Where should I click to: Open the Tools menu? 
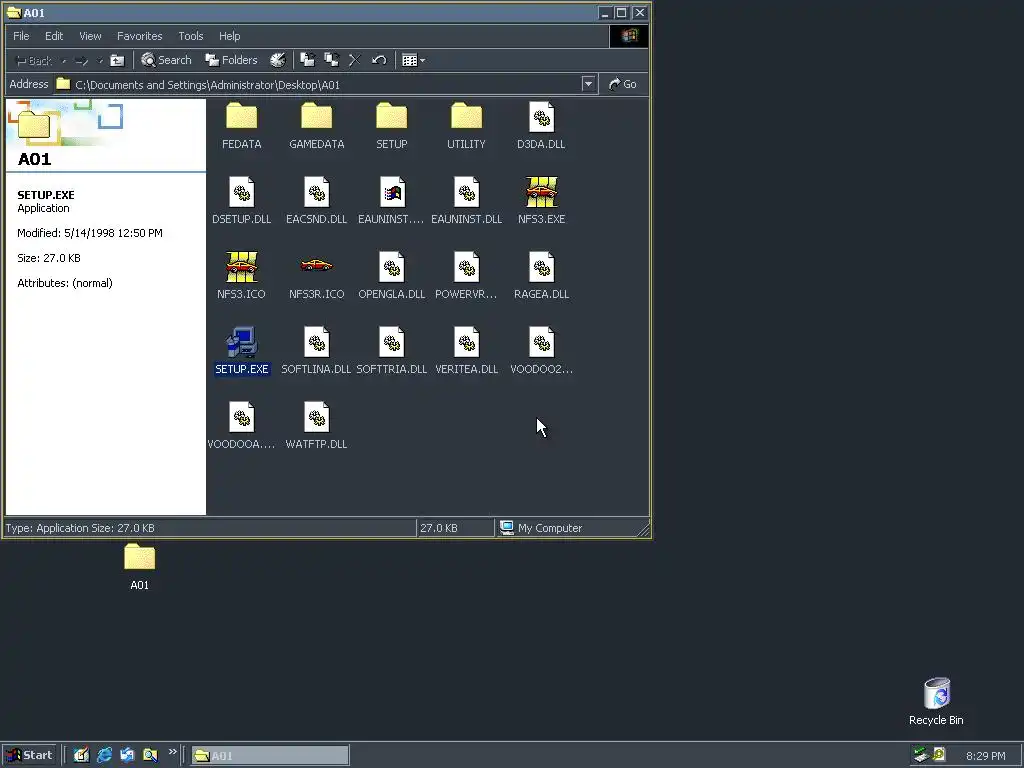191,36
